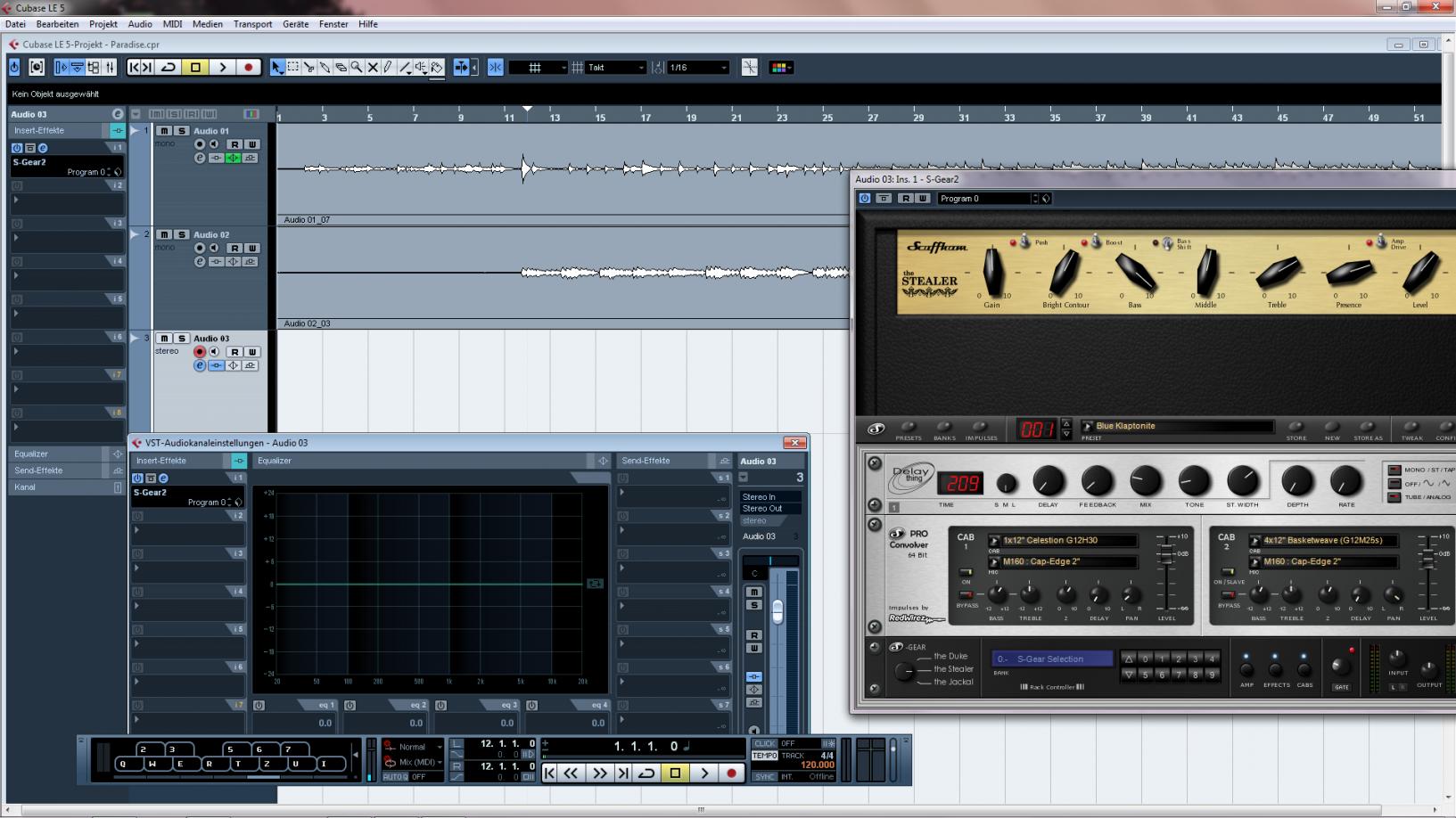Click the Stereo In input routing field
The height and width of the screenshot is (818, 1456).
(x=769, y=497)
